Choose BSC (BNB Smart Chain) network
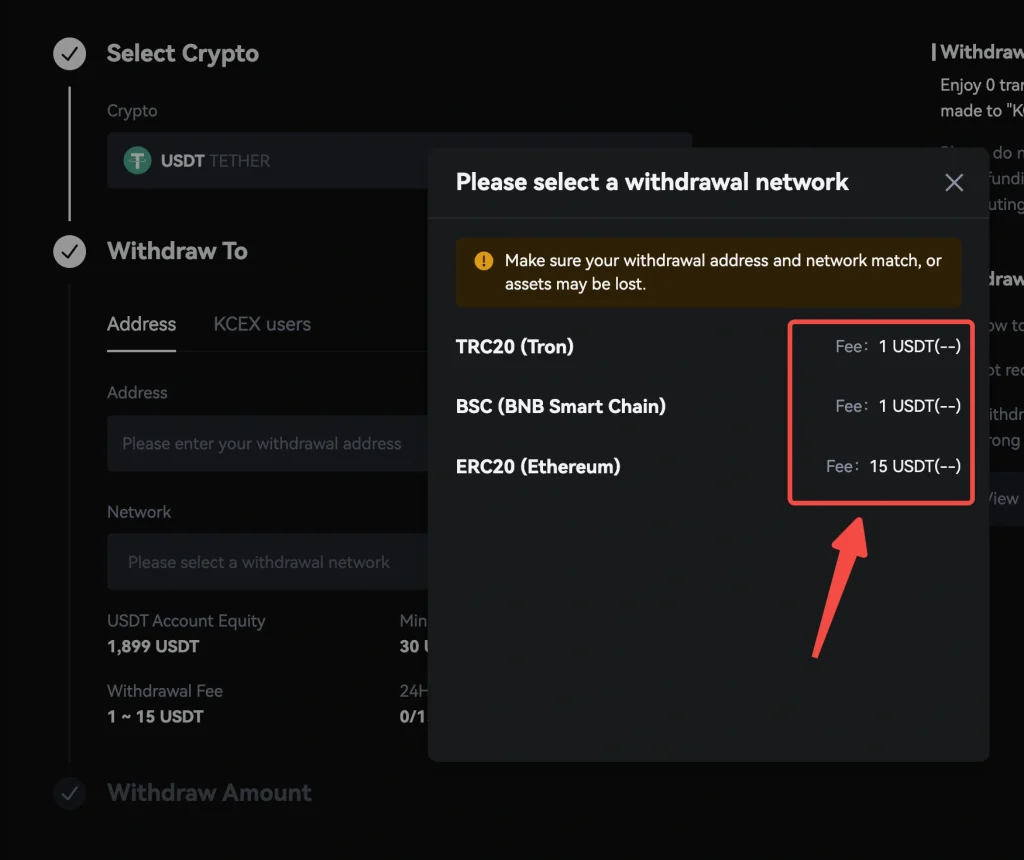This screenshot has height=860, width=1024. point(560,406)
